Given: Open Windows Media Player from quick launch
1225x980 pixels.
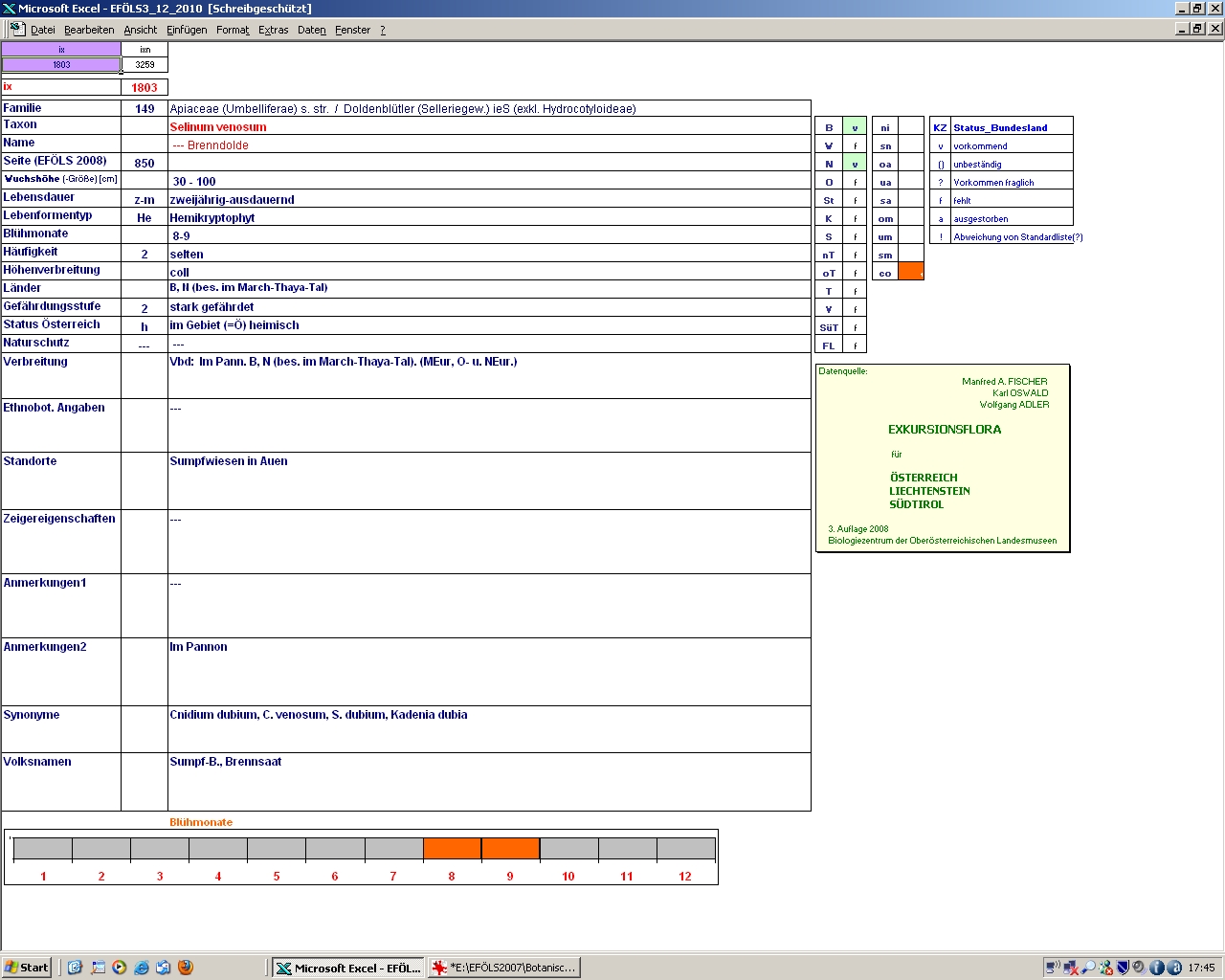Looking at the screenshot, I should point(120,968).
